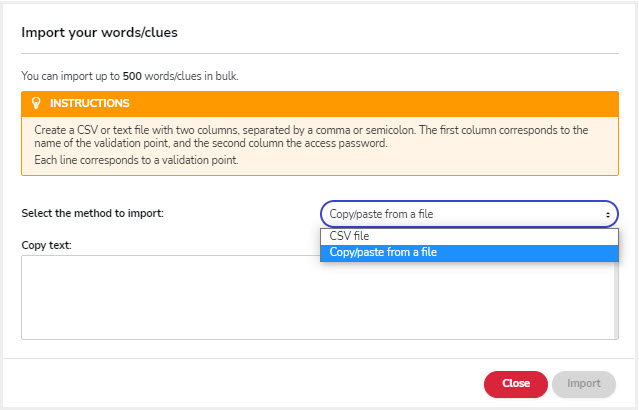Click the dropdown arrows on the import method selector
Viewport: 639px width, 410px height.
607,214
